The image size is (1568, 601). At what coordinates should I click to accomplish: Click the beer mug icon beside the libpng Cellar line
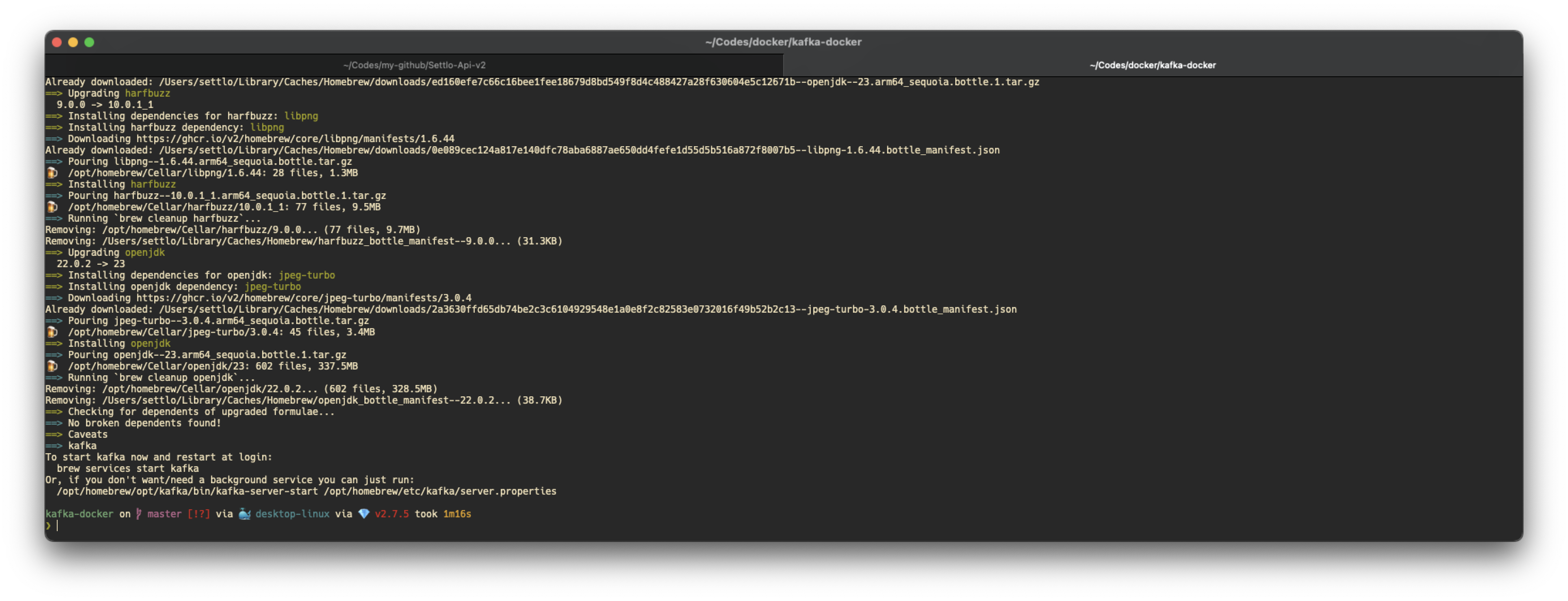[52, 173]
